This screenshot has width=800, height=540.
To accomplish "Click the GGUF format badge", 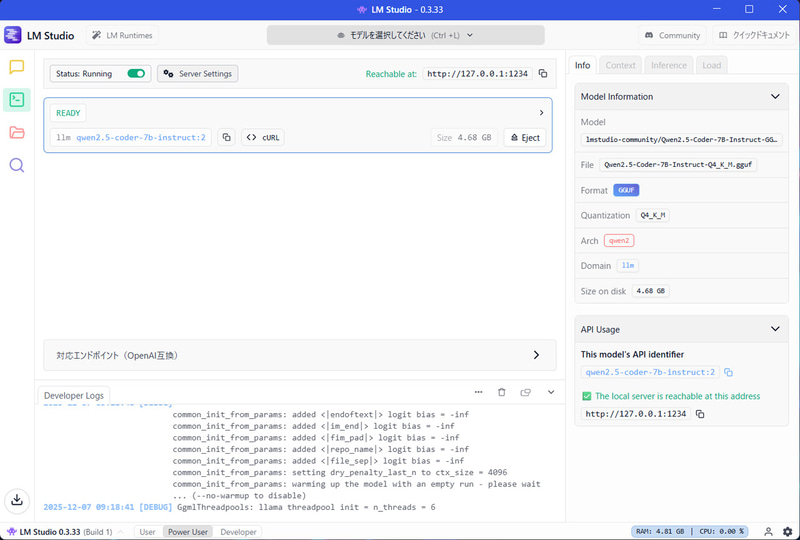I will pyautogui.click(x=626, y=190).
